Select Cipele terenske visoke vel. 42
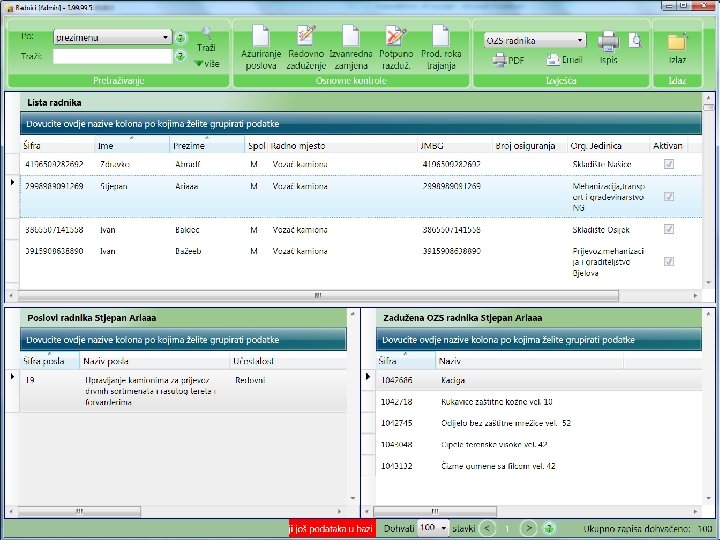 pos(539,444)
